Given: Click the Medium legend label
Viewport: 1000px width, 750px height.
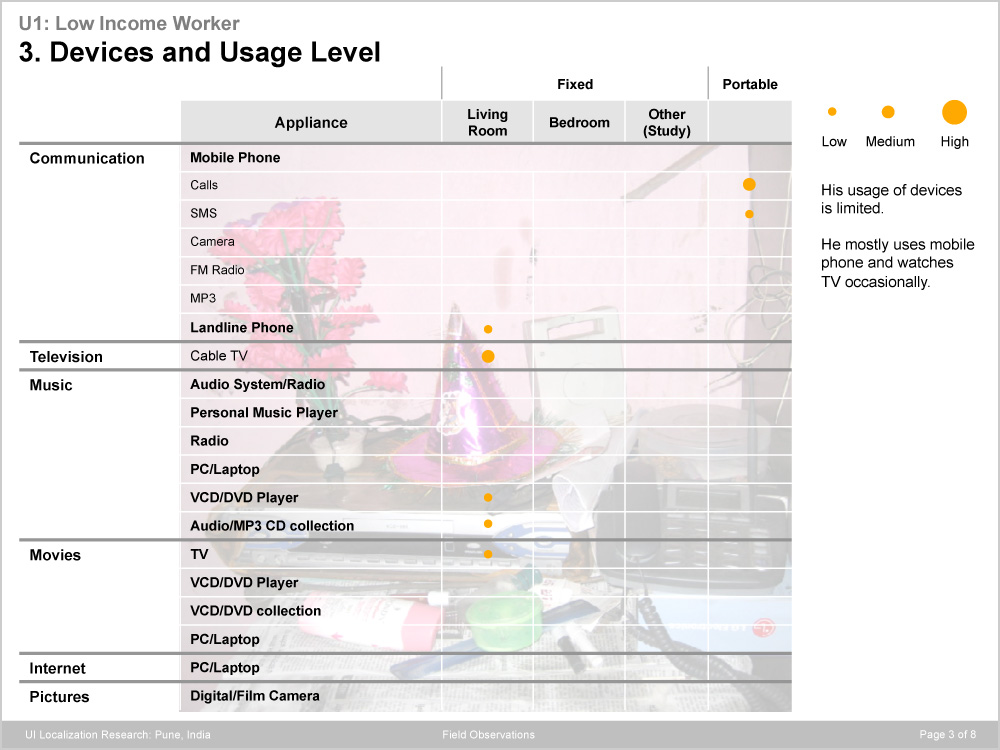Looking at the screenshot, I should coord(890,142).
